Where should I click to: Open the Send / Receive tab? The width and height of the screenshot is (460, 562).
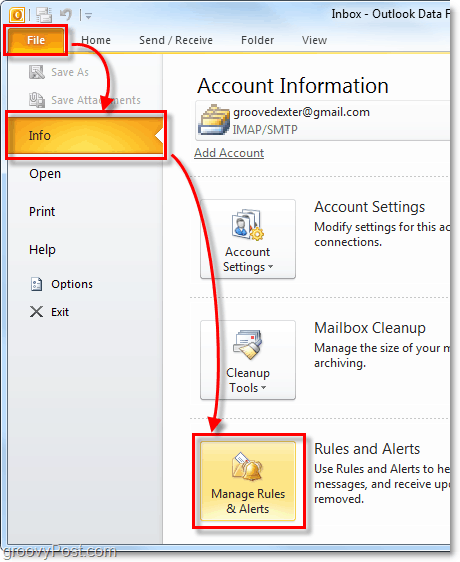click(176, 40)
